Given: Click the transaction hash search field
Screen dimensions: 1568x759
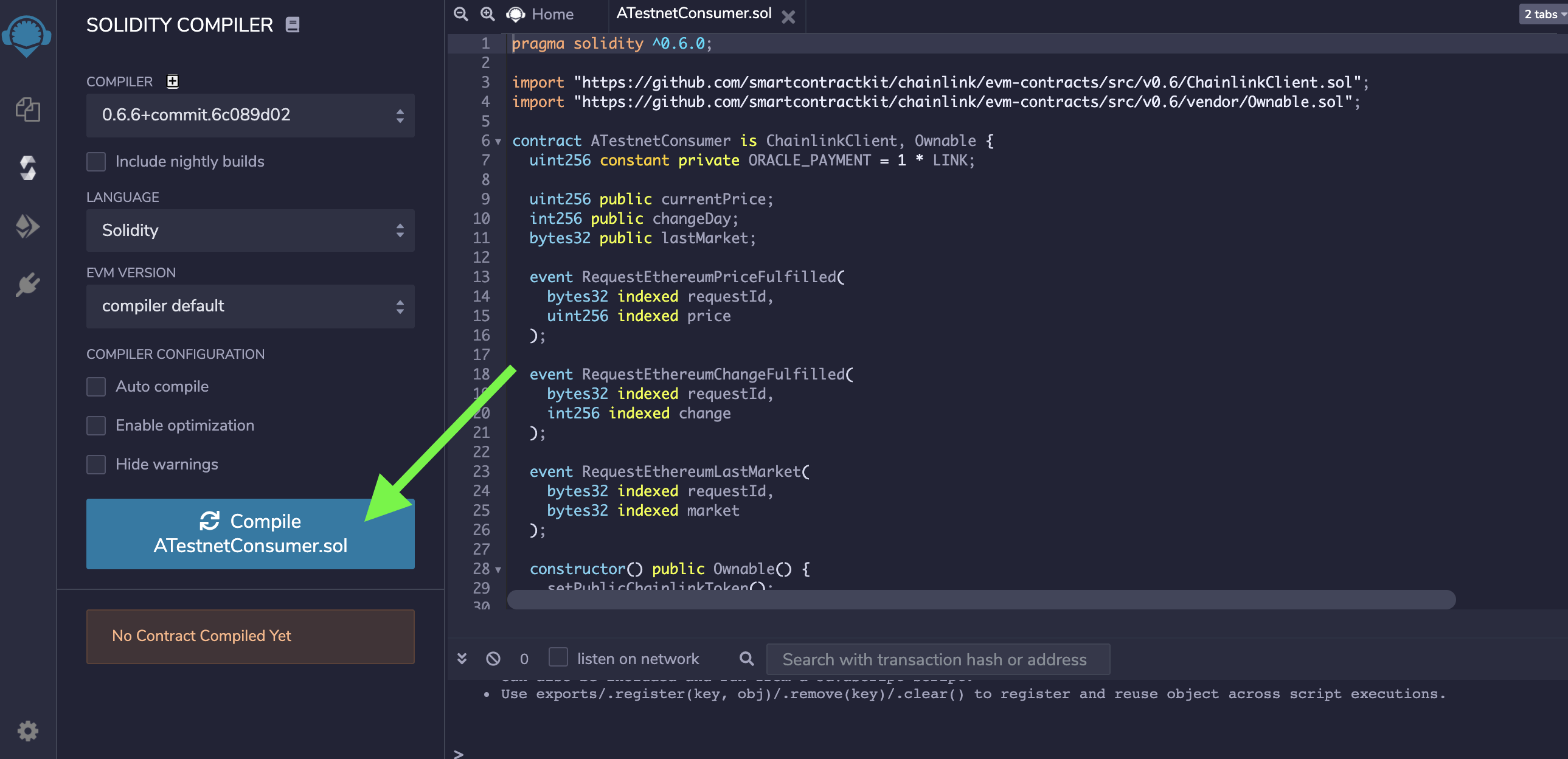Looking at the screenshot, I should [x=937, y=659].
